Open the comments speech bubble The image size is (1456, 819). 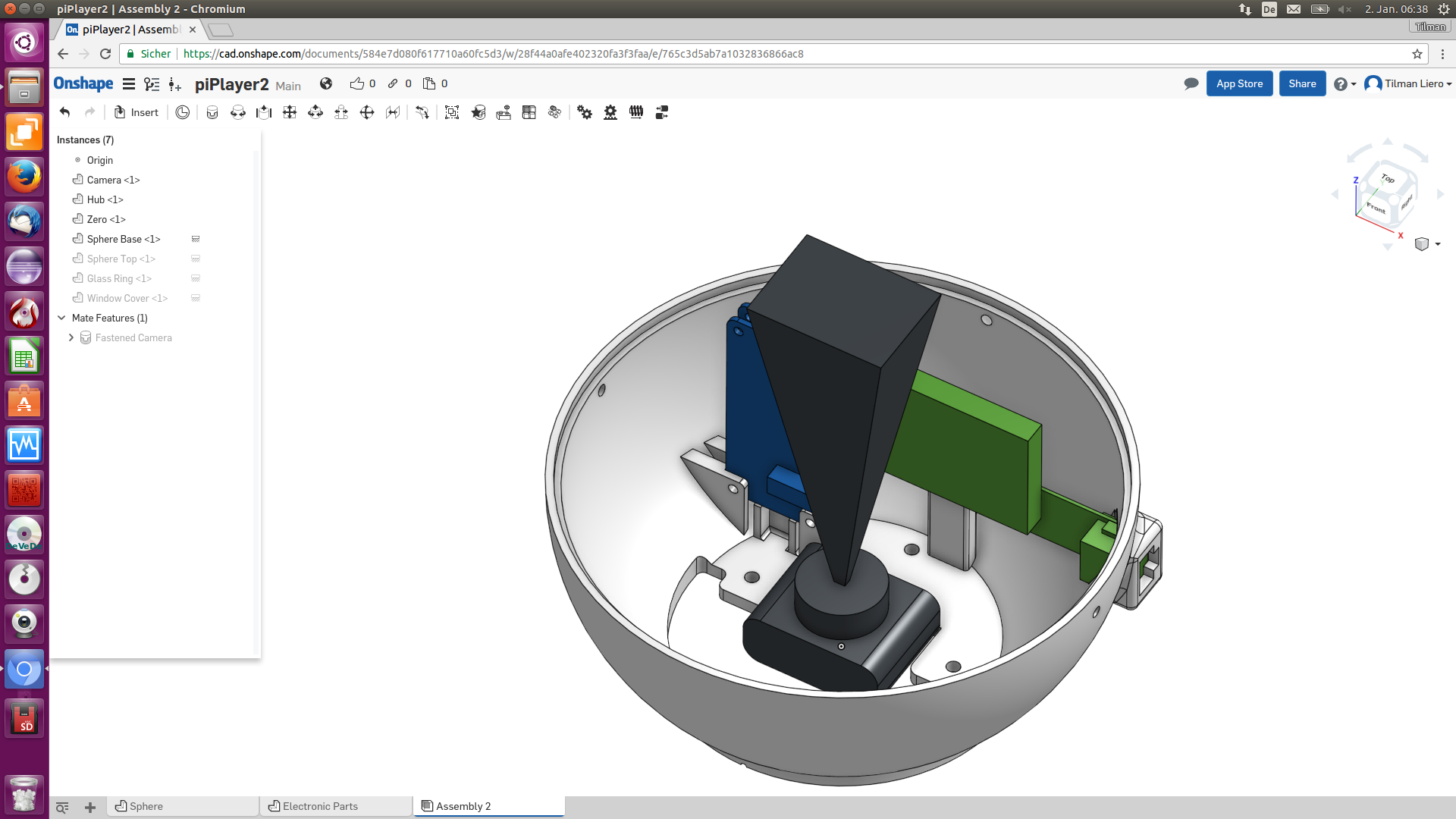1191,83
